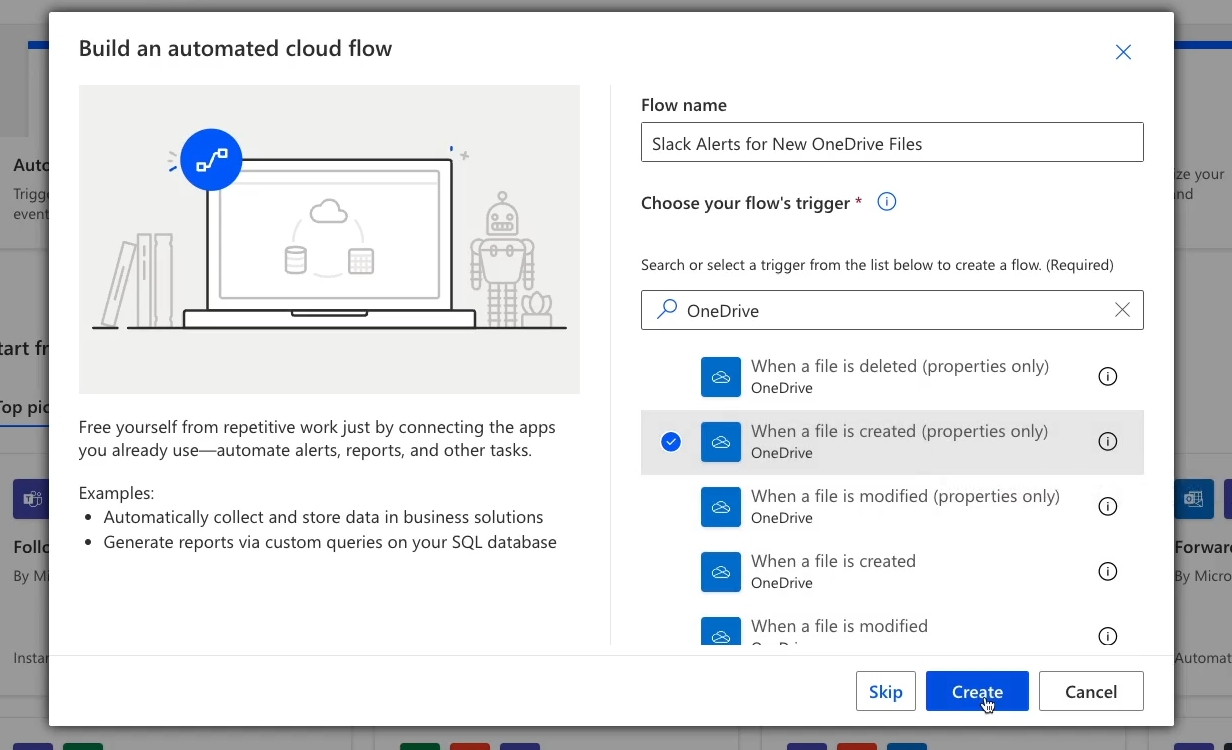Image resolution: width=1232 pixels, height=750 pixels.
Task: Show info for file created (properties only) trigger
Action: (1108, 441)
